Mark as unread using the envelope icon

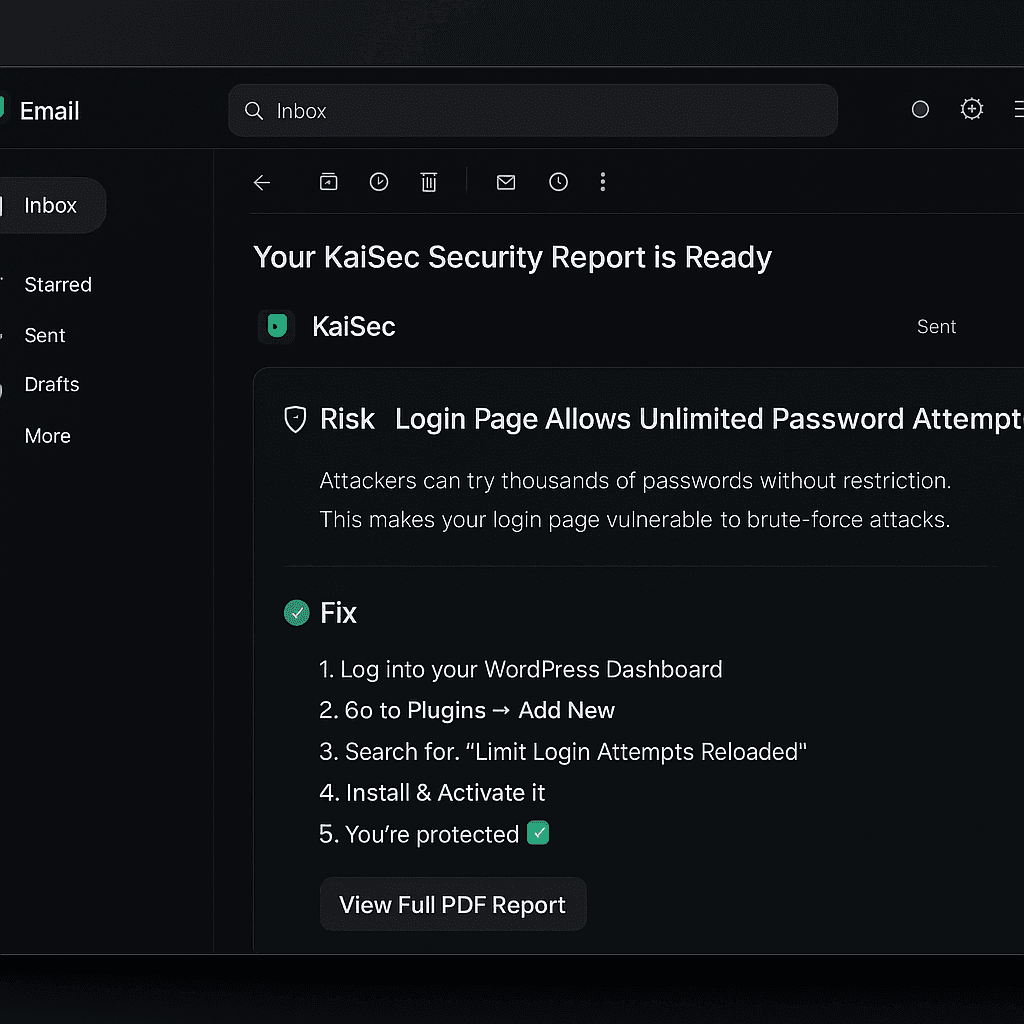(x=506, y=182)
